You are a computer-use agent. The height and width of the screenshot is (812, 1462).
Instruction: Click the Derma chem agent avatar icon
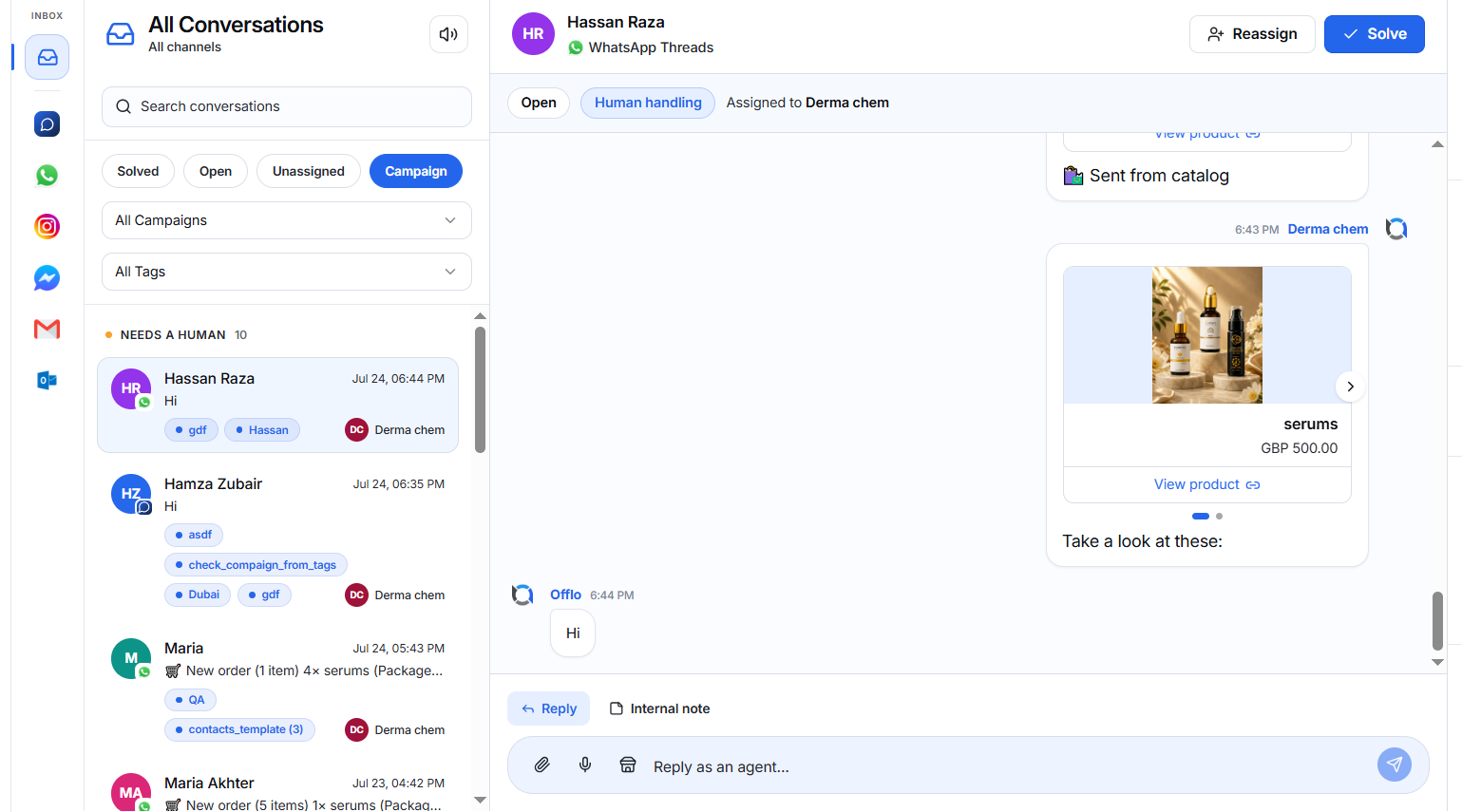[x=1396, y=229]
